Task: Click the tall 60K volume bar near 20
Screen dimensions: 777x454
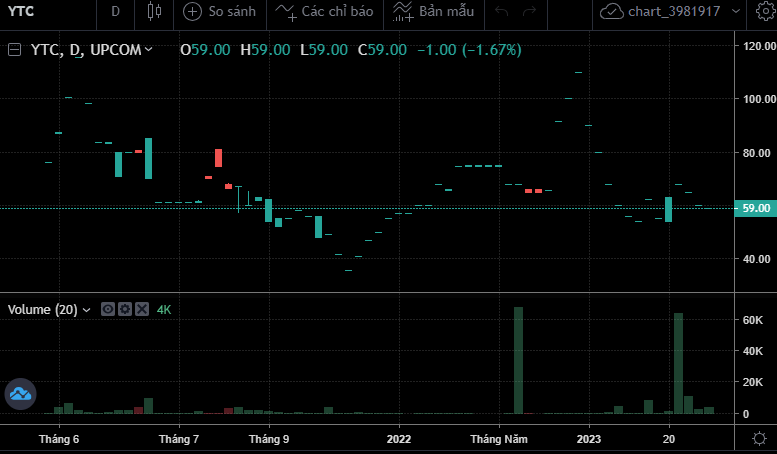Action: [x=678, y=363]
